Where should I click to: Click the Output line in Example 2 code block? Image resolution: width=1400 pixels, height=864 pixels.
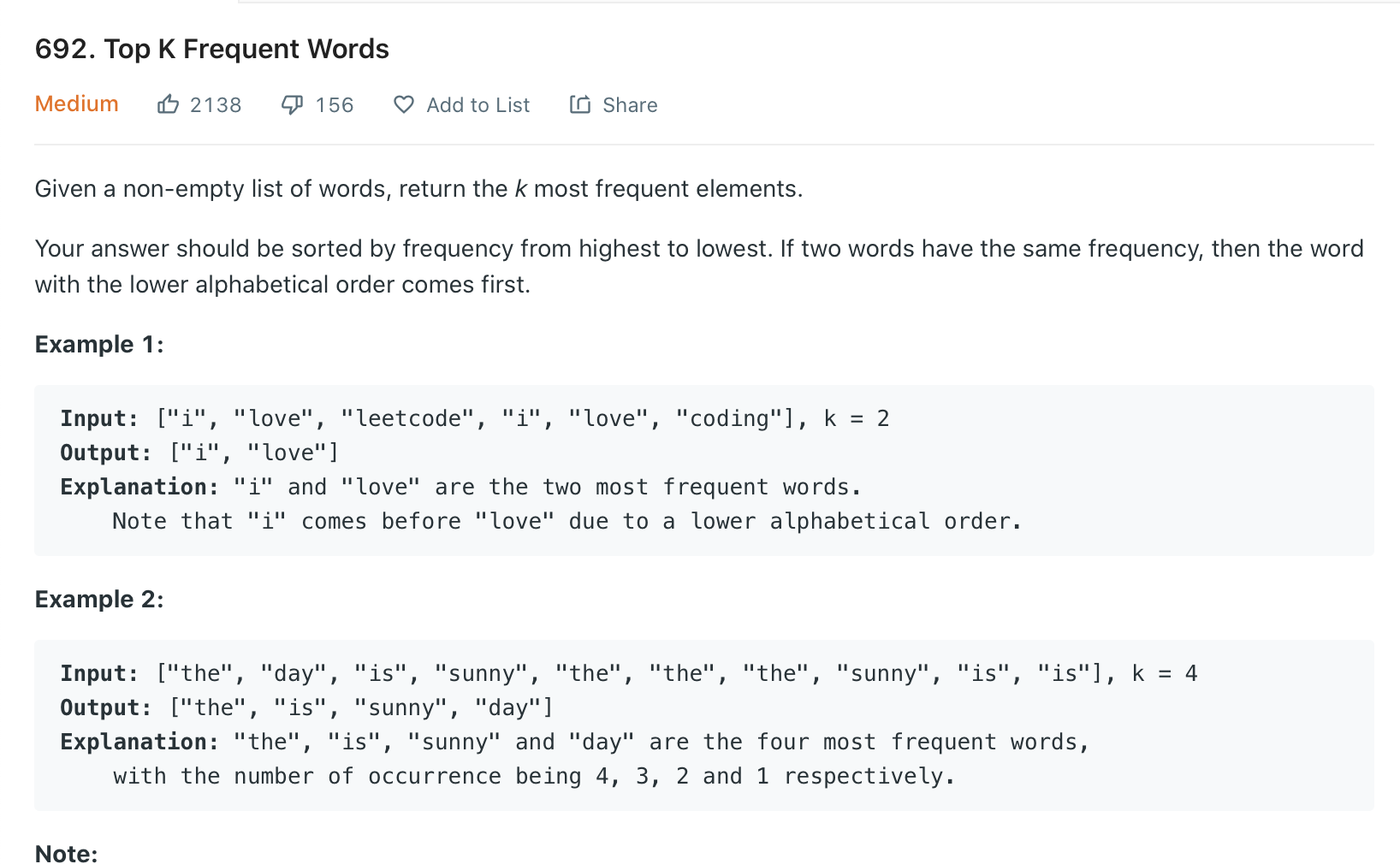coord(307,707)
